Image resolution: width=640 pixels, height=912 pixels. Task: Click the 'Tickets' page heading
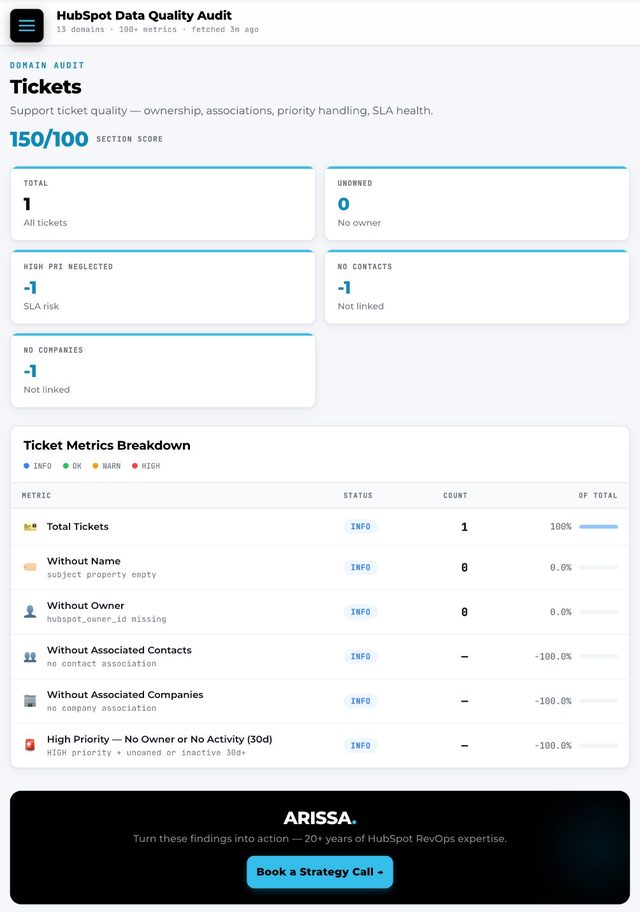point(45,87)
